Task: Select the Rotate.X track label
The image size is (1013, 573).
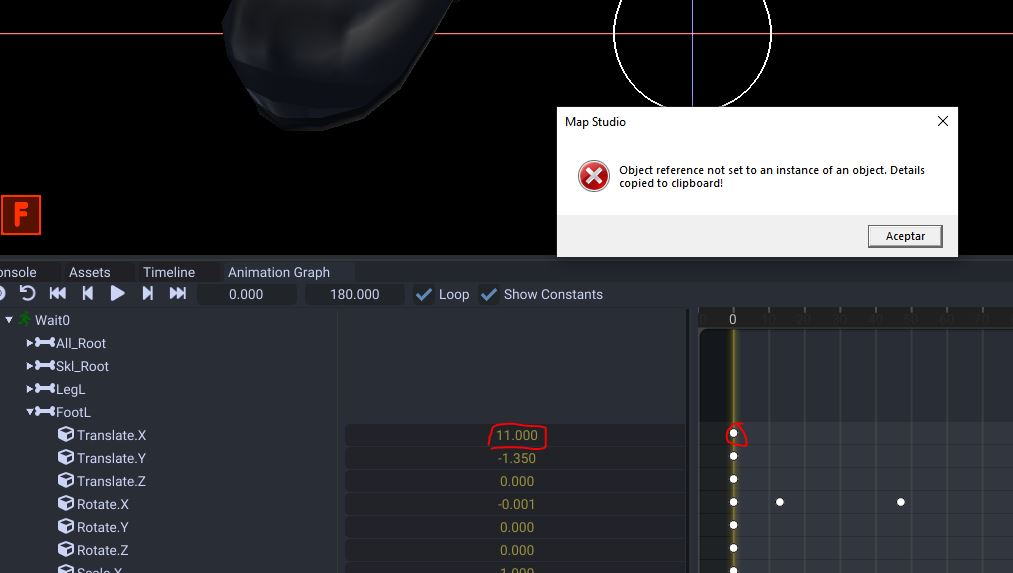Action: click(103, 504)
